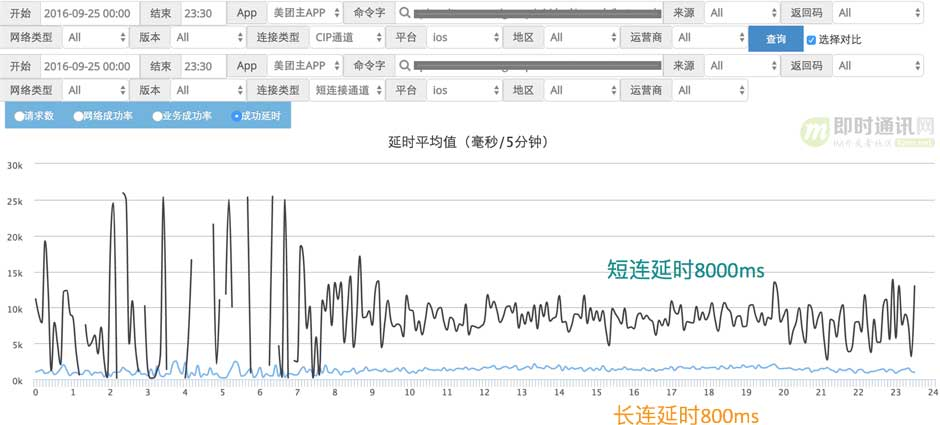This screenshot has width=940, height=425.
Task: Select the 请求数 radio button
Action: tap(19, 116)
